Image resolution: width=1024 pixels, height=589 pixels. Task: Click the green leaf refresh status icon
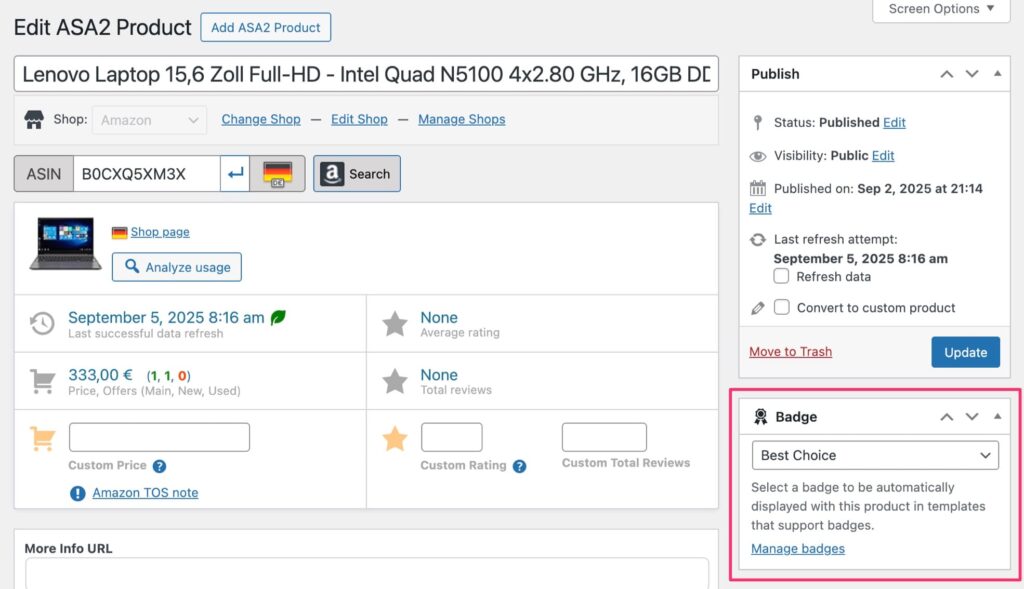(x=278, y=317)
